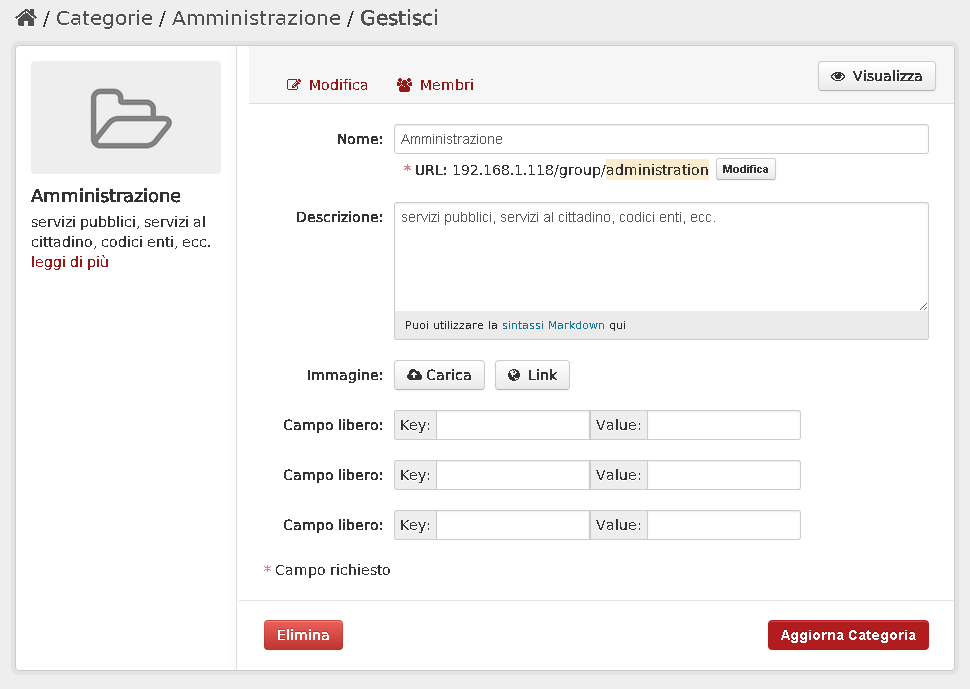Click the Membri people group icon
970x689 pixels.
(x=405, y=85)
